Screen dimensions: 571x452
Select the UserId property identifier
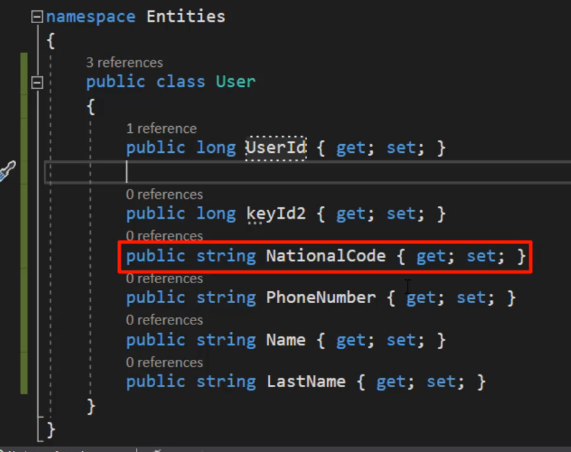(x=276, y=148)
